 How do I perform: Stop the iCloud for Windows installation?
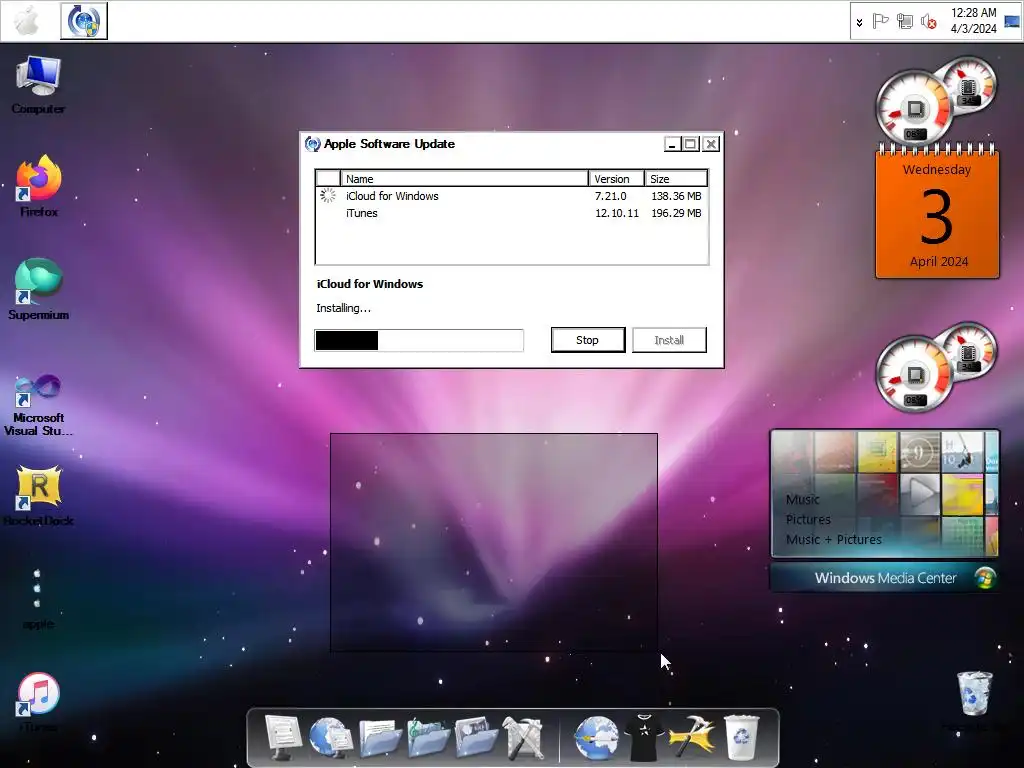click(588, 340)
